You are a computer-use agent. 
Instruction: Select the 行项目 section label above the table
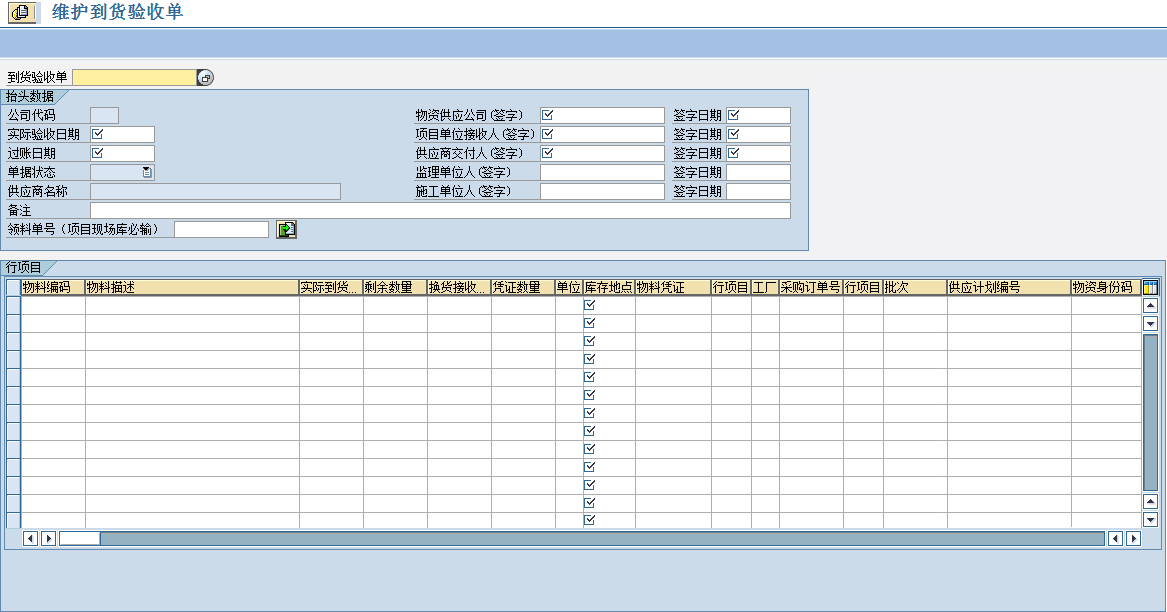tap(24, 267)
